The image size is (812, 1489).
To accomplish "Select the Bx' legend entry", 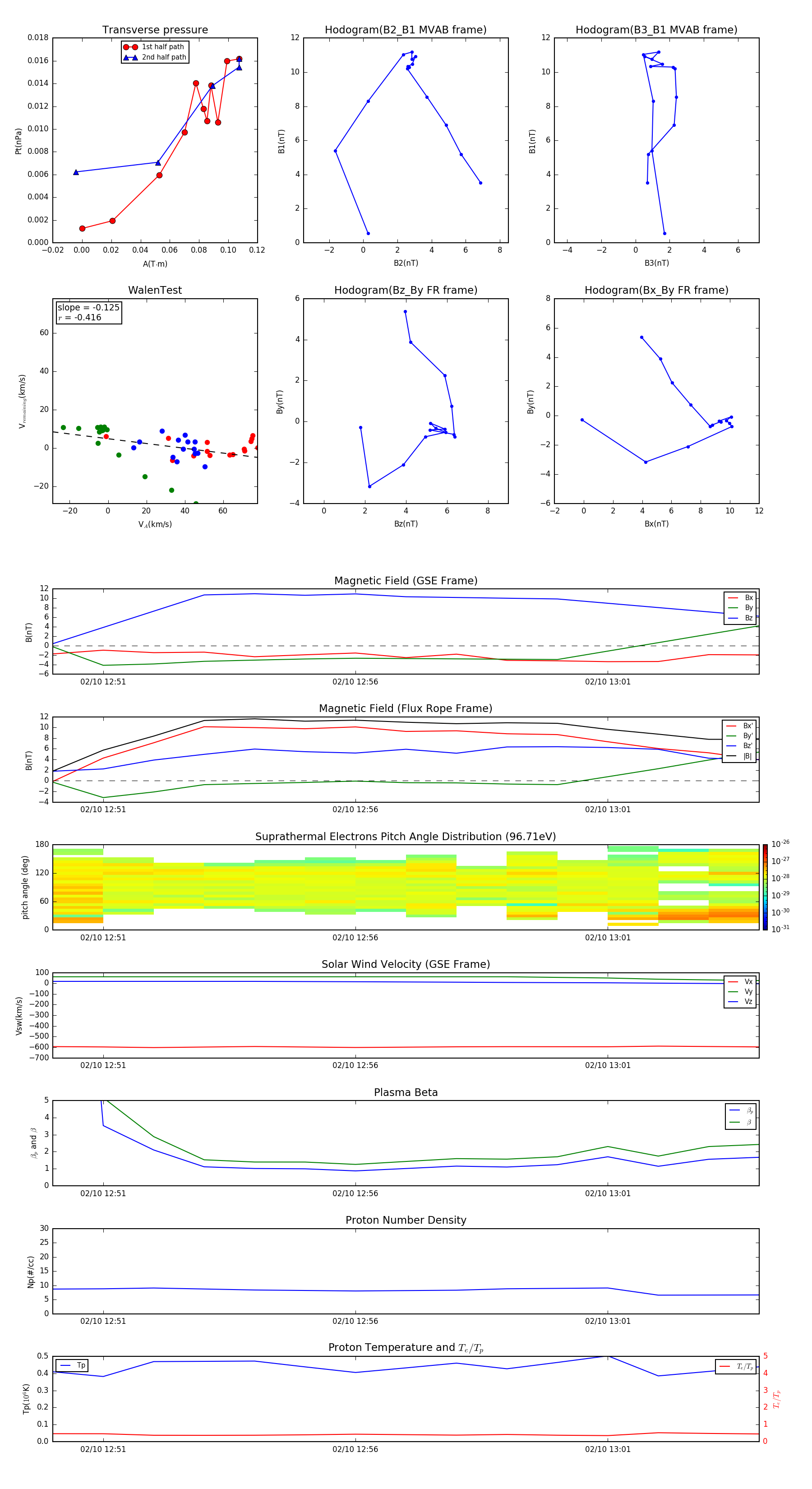I will 739,726.
